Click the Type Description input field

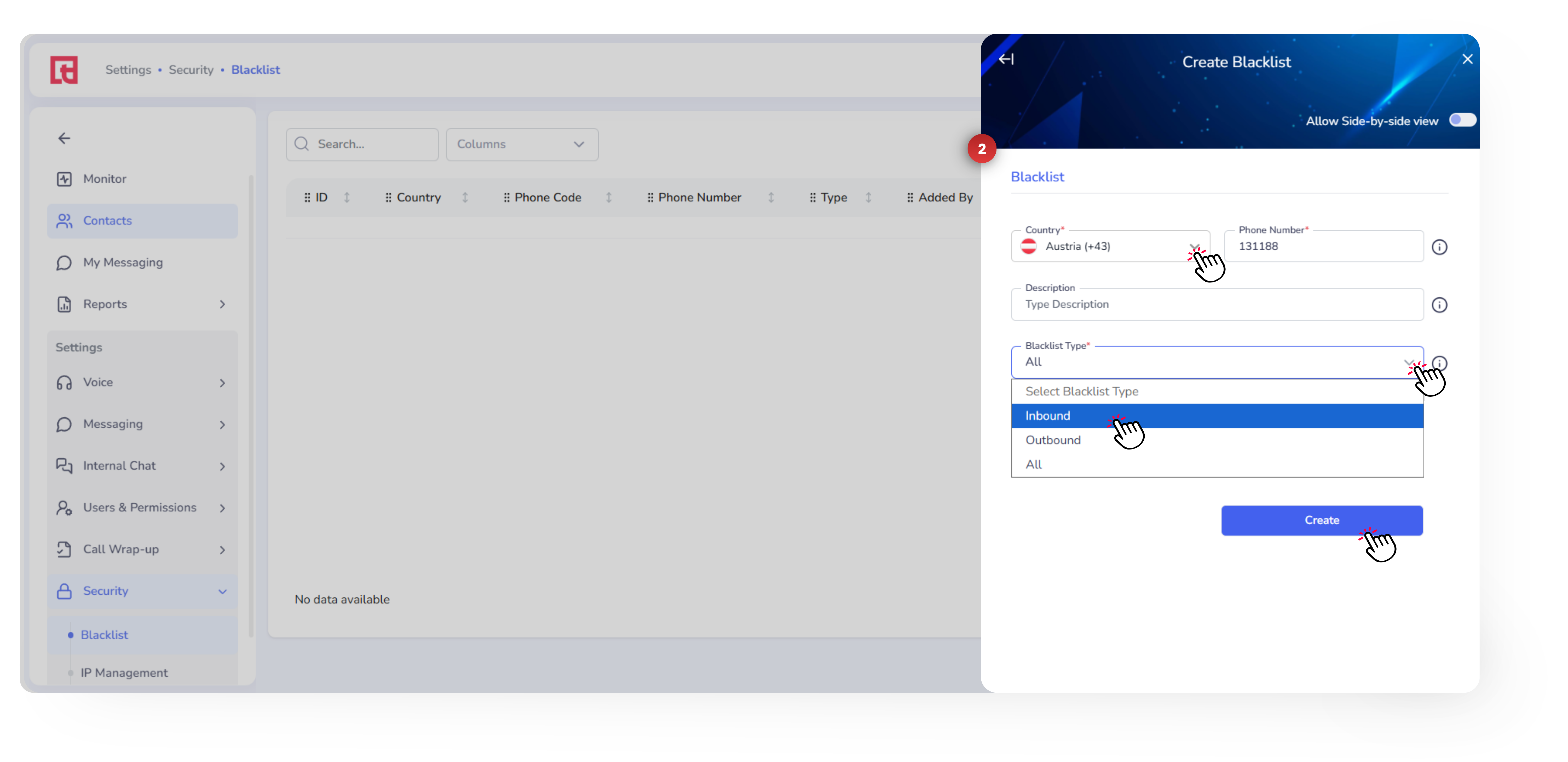pyautogui.click(x=1217, y=305)
